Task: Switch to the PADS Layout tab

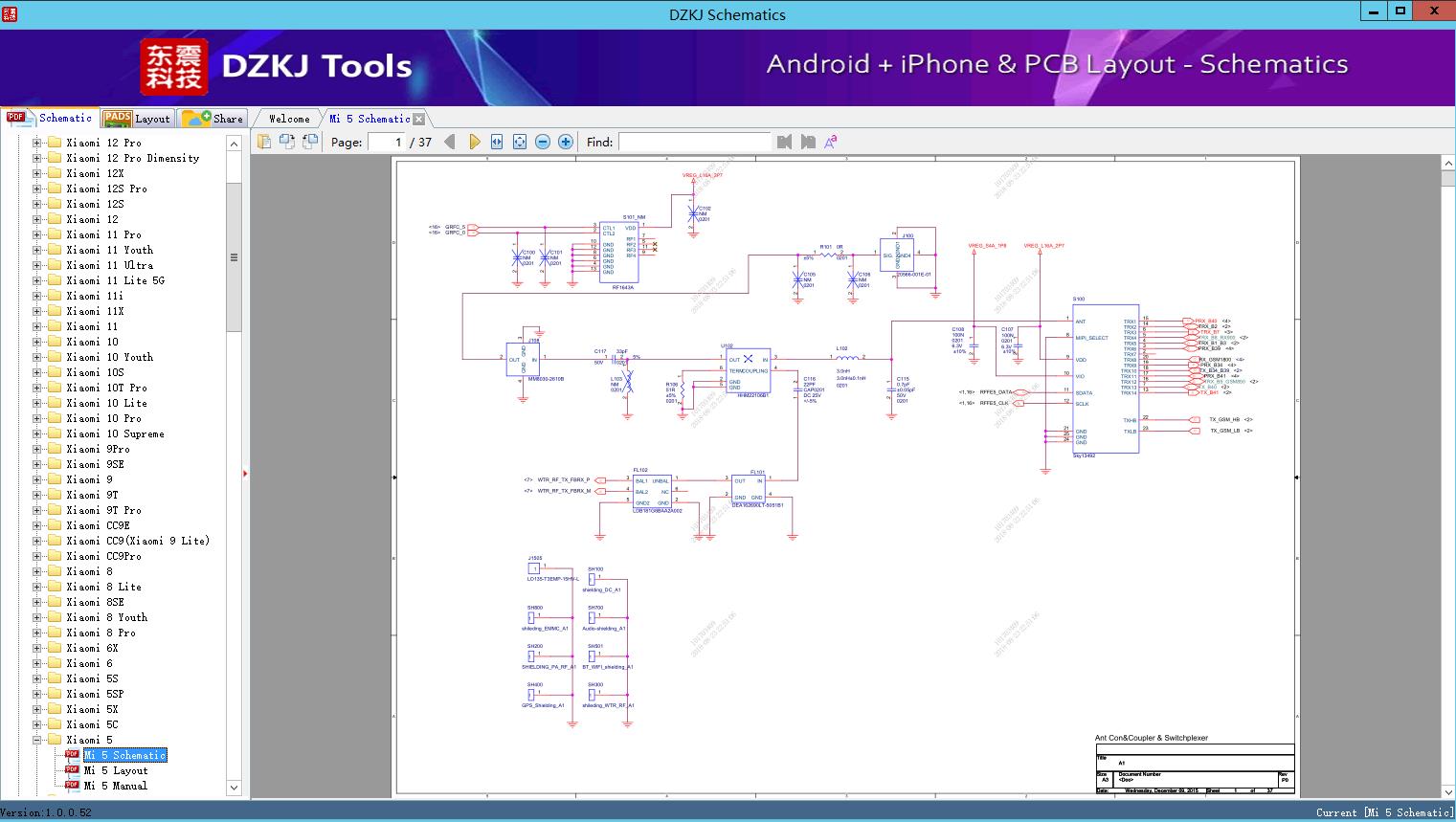Action: click(137, 119)
